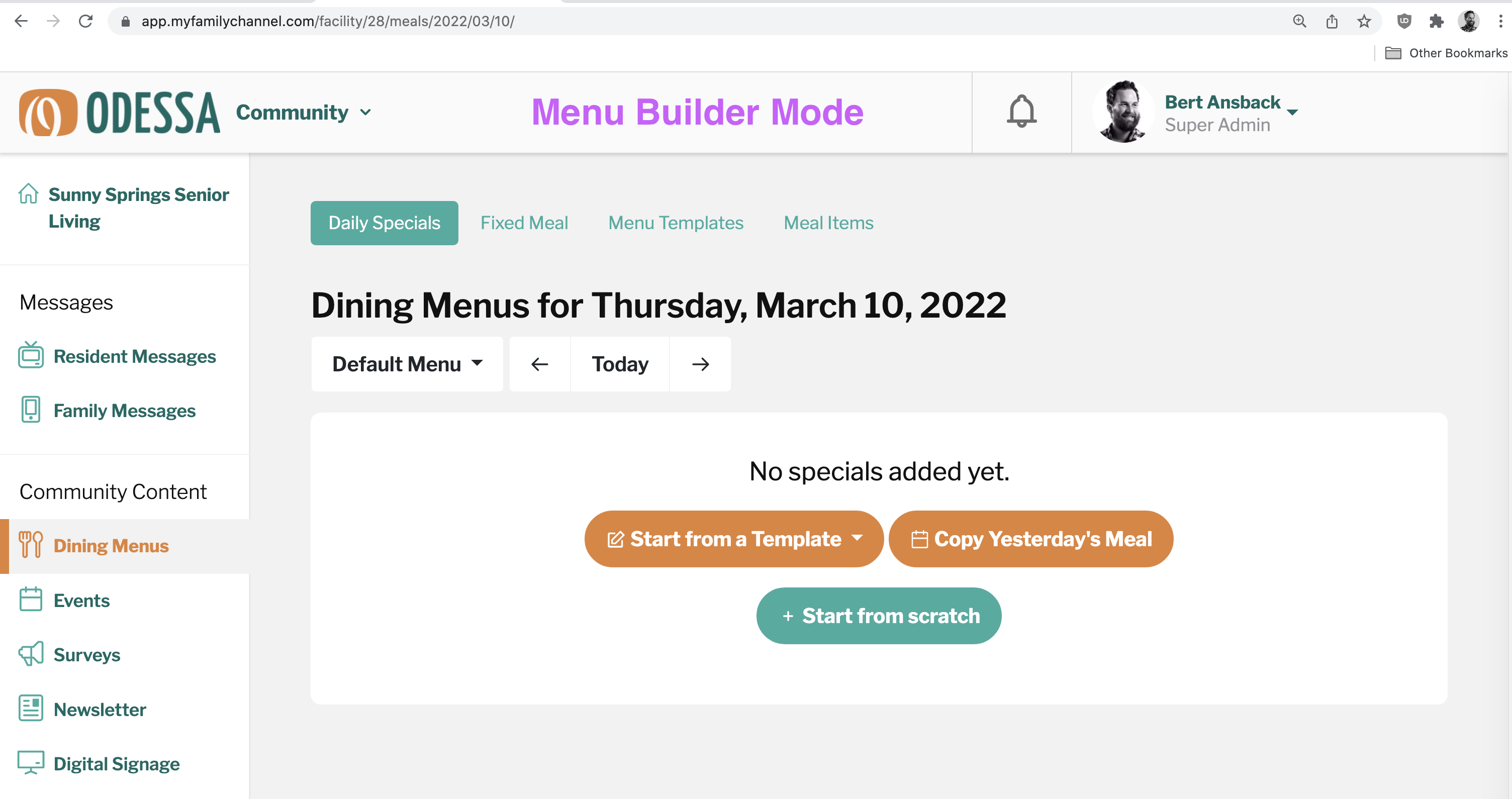Viewport: 1512px width, 799px height.
Task: Click the browser reload icon
Action: pyautogui.click(x=85, y=21)
